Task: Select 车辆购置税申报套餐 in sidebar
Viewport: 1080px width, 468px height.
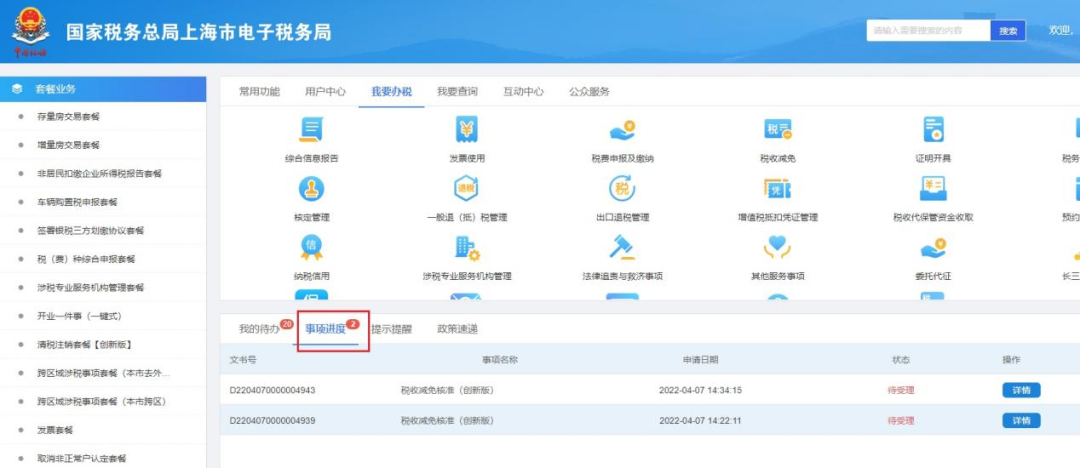Action: point(77,202)
